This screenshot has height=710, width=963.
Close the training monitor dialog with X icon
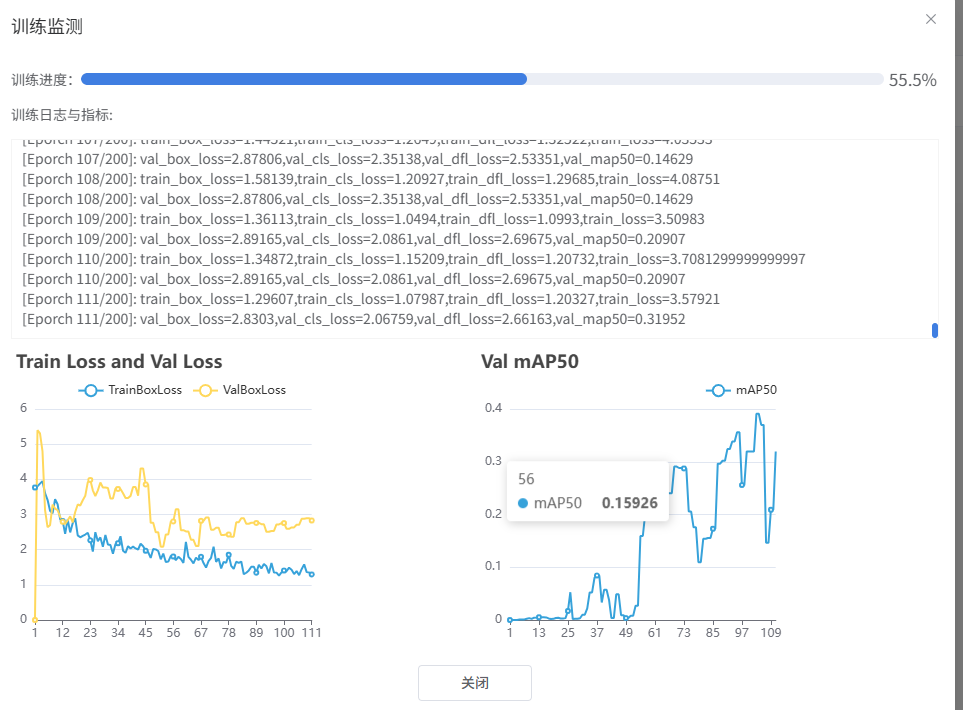click(931, 19)
